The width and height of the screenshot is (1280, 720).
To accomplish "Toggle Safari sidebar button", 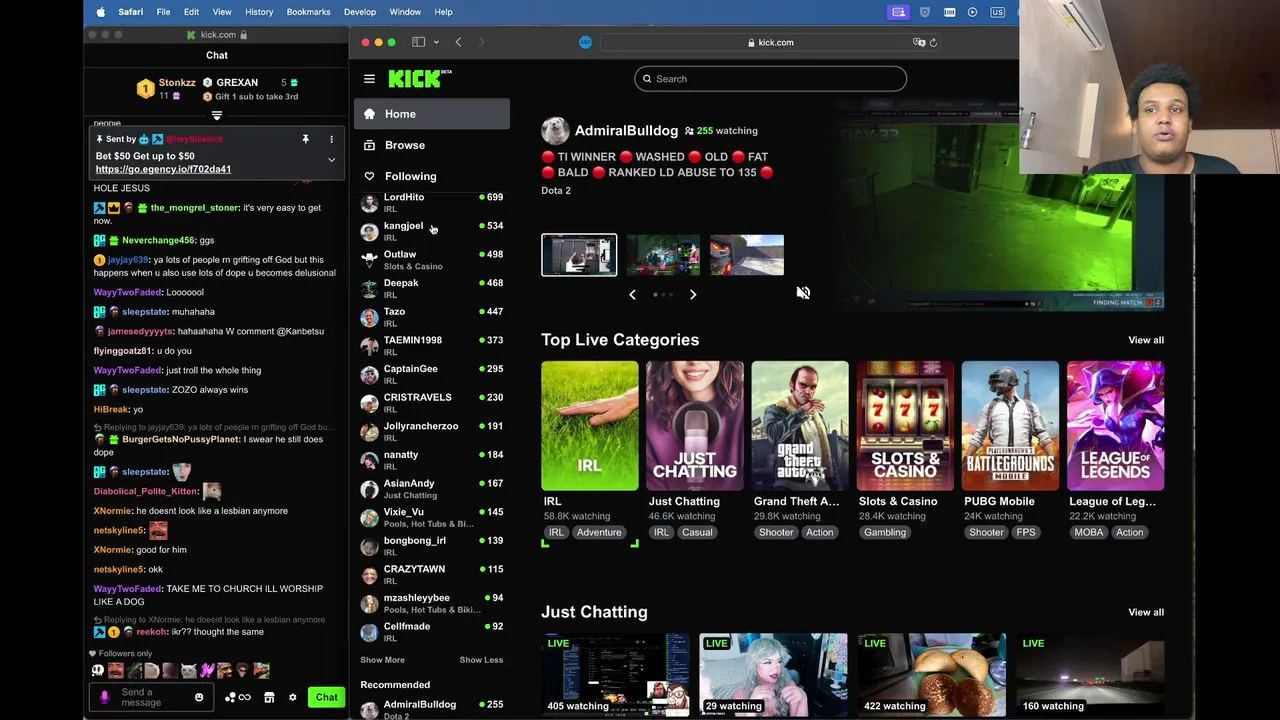I will tap(419, 42).
